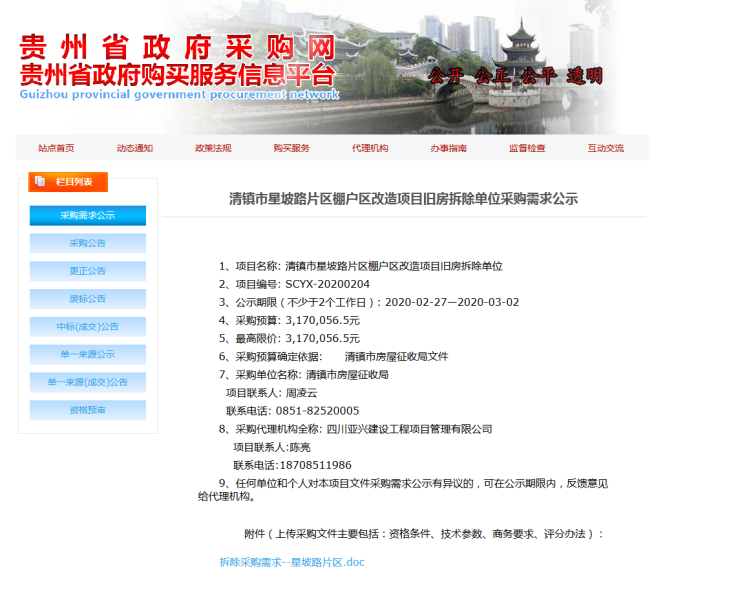Click the Guizhou provincial government procurement network text
This screenshot has height=591, width=740.
(179, 94)
